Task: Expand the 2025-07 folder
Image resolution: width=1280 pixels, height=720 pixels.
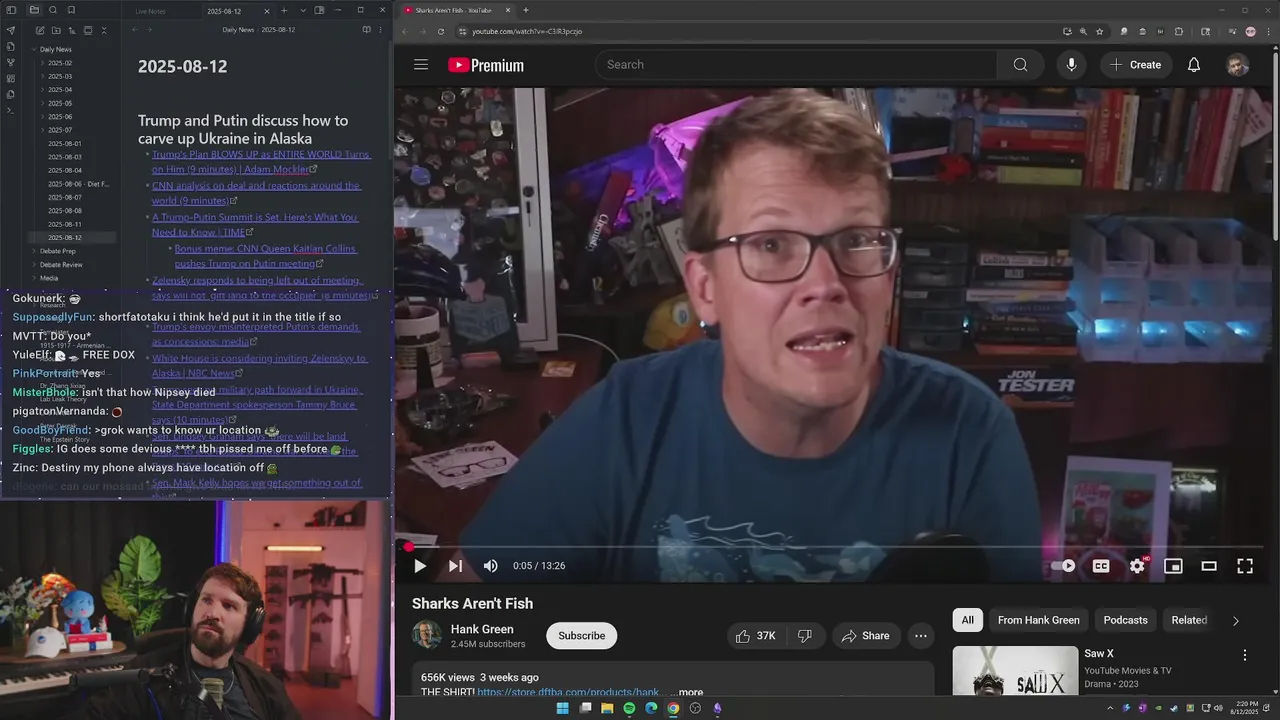Action: pos(60,130)
